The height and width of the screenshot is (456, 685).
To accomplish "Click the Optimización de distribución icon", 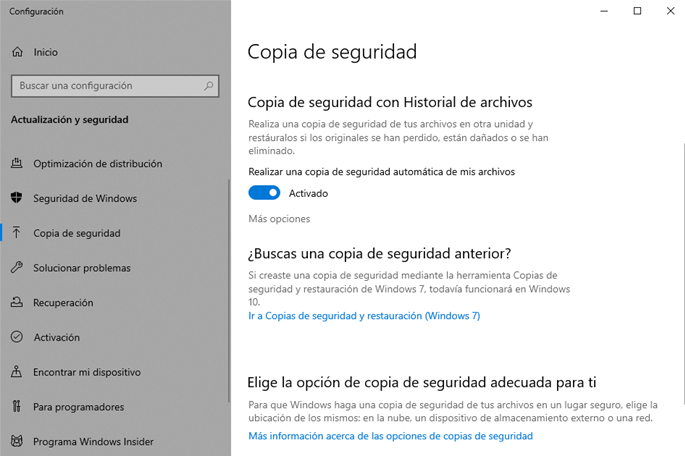I will [16, 164].
